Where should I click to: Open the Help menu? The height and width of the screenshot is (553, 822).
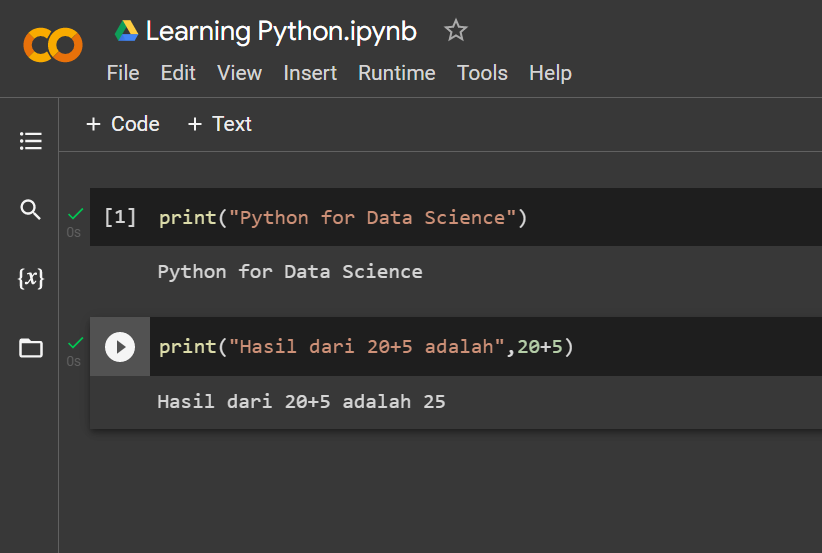coord(550,73)
